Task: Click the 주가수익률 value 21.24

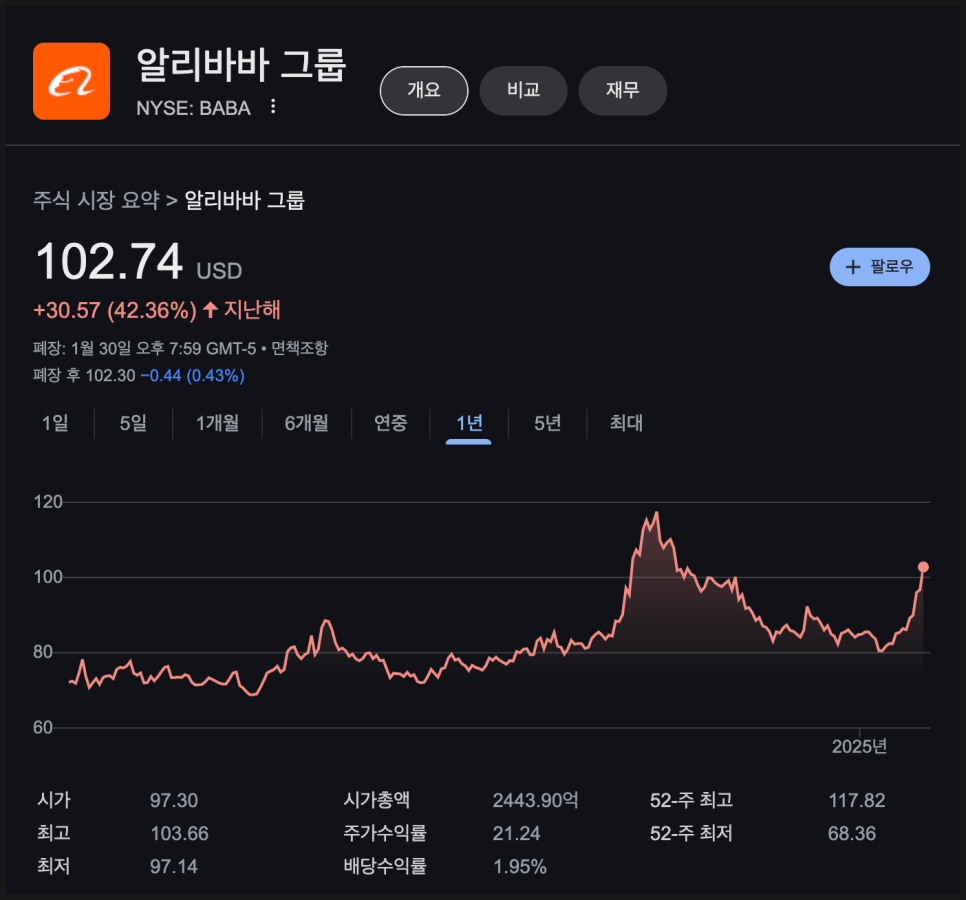Action: [x=516, y=833]
